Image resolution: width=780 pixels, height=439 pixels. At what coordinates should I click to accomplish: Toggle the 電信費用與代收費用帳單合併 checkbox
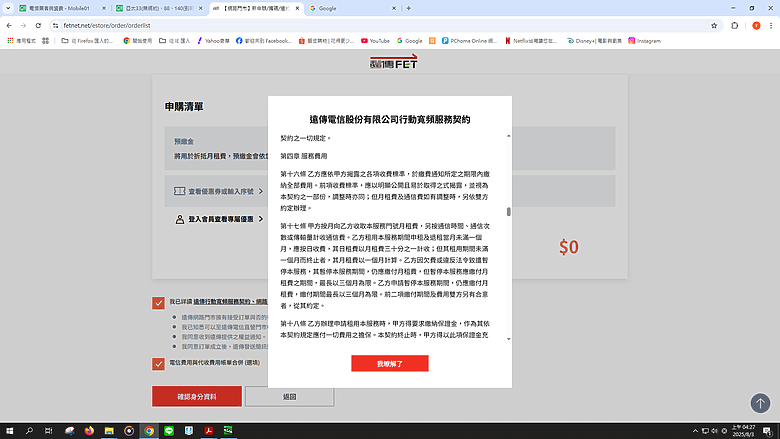pos(158,364)
